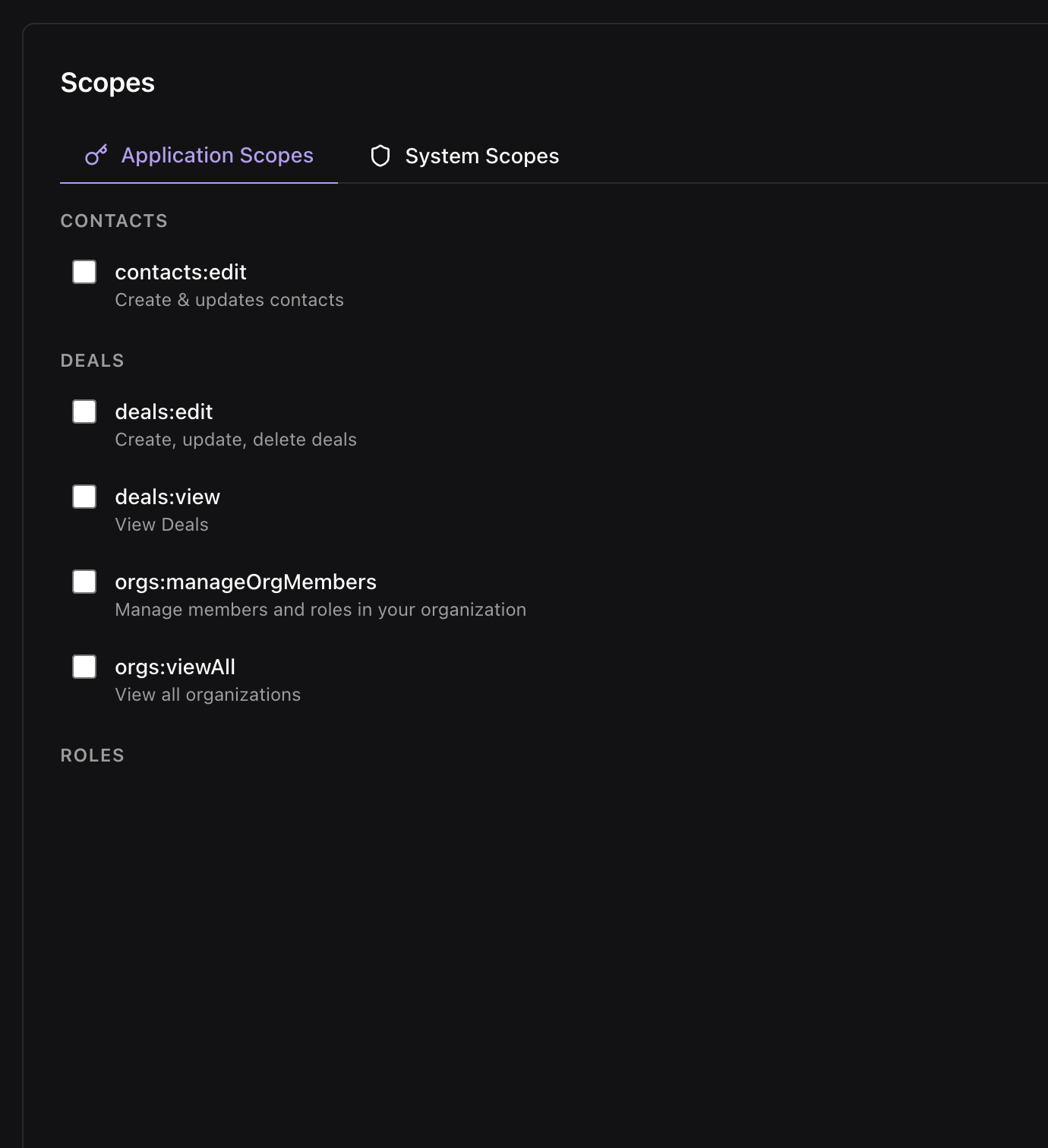Click the orgs:viewAll label text
The image size is (1048, 1148).
[x=175, y=667]
